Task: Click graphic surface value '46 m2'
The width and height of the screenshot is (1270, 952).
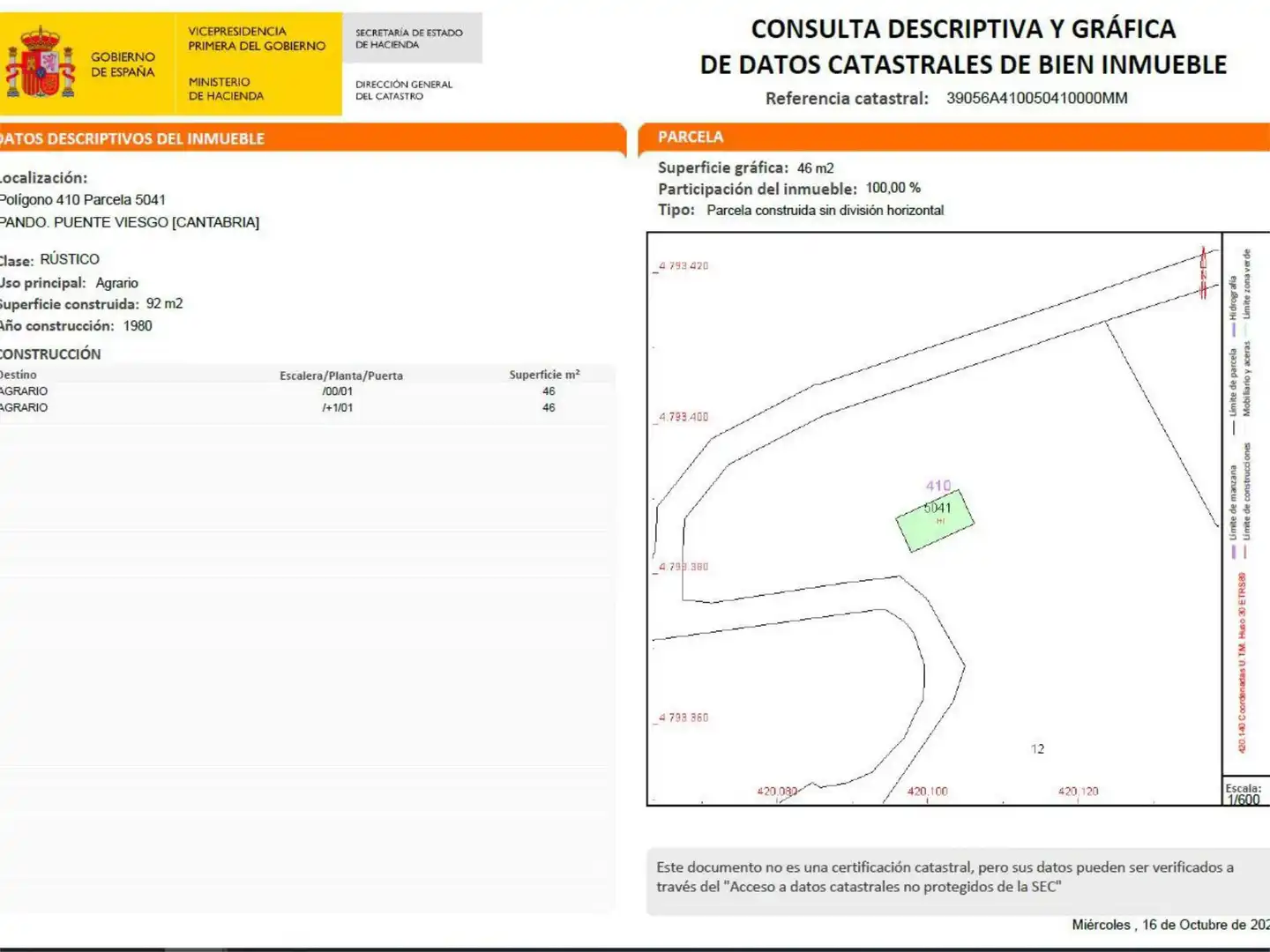Action: pyautogui.click(x=815, y=167)
